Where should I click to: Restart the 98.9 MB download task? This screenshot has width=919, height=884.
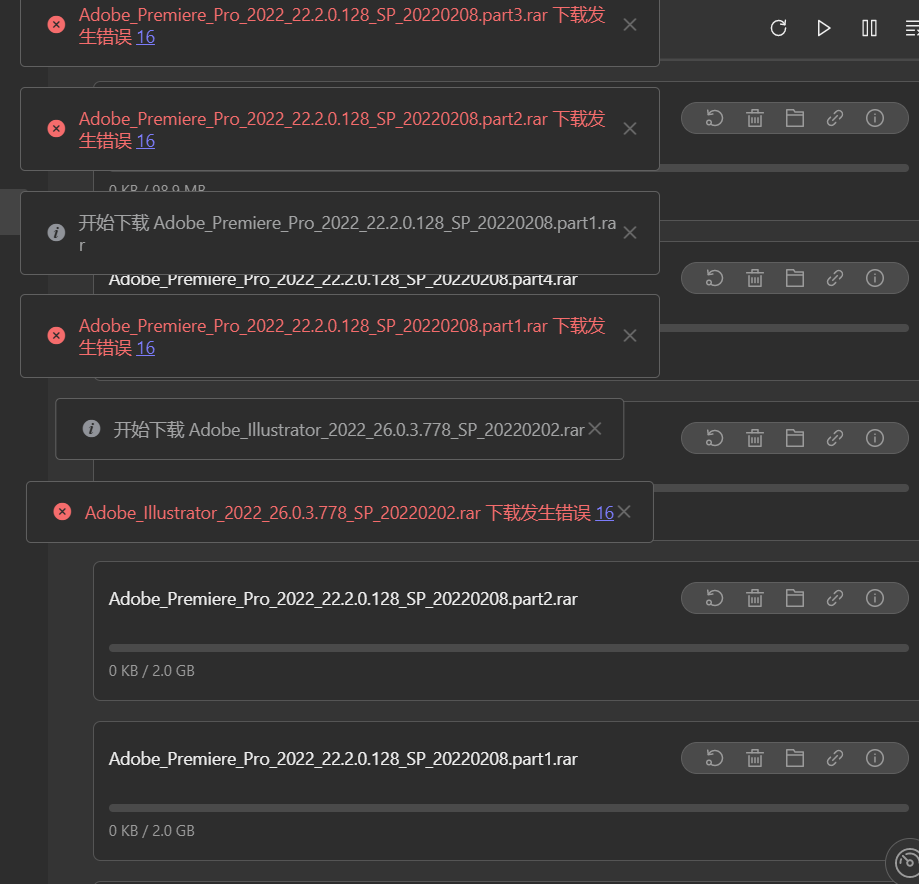[714, 118]
